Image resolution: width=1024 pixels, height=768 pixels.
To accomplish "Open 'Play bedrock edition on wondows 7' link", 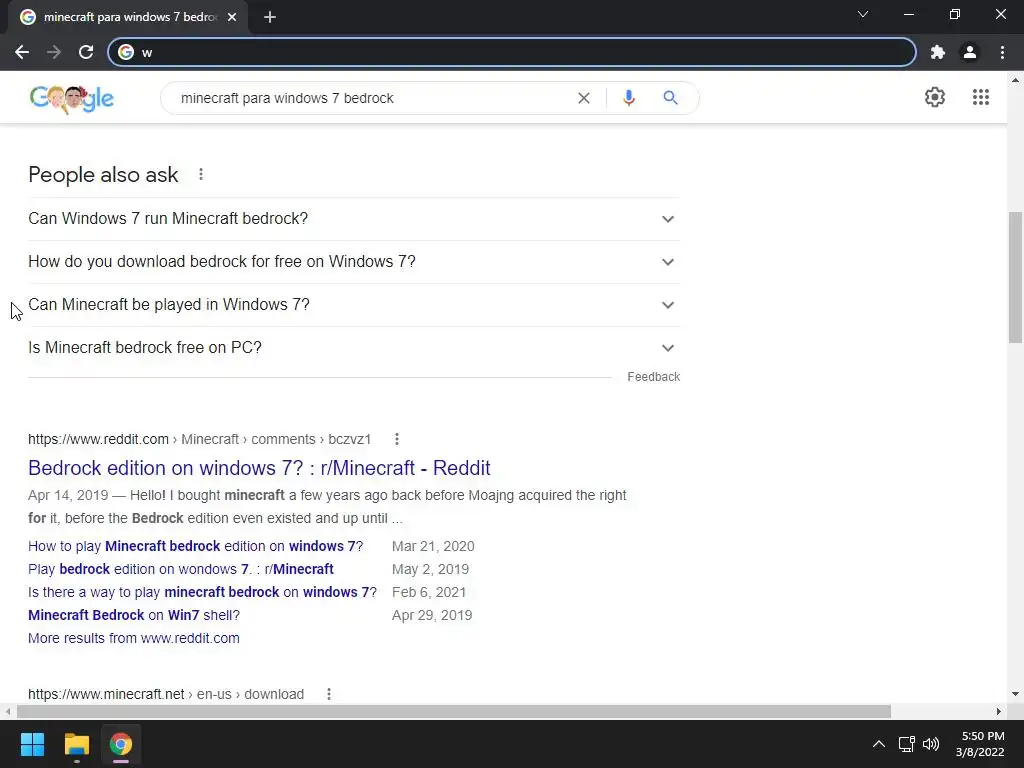I will [181, 569].
